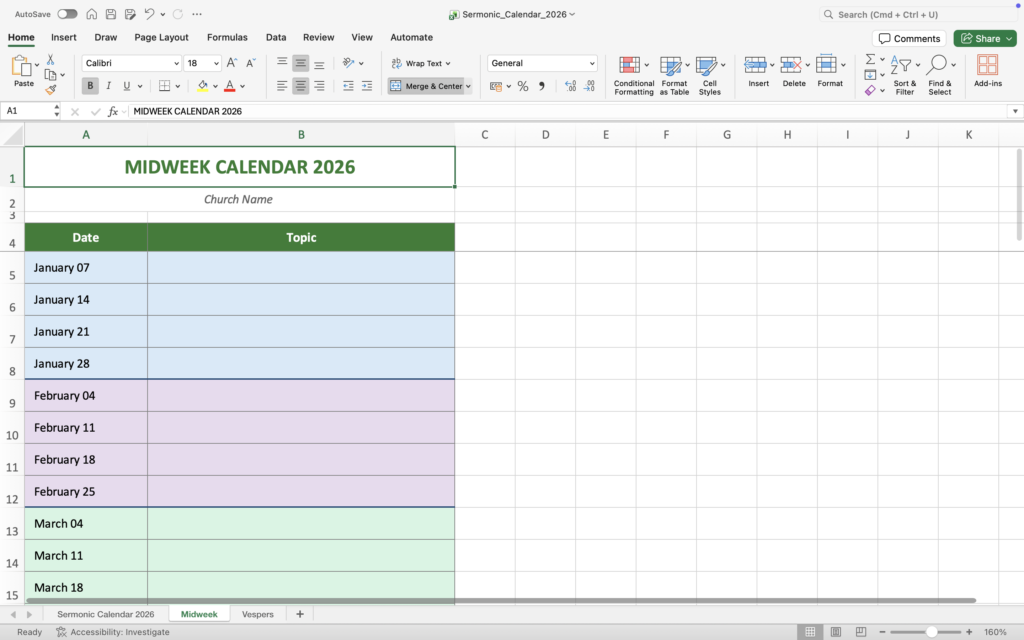Screen dimensions: 1024x640
Task: Click the Increase font size icon
Action: click(x=233, y=63)
